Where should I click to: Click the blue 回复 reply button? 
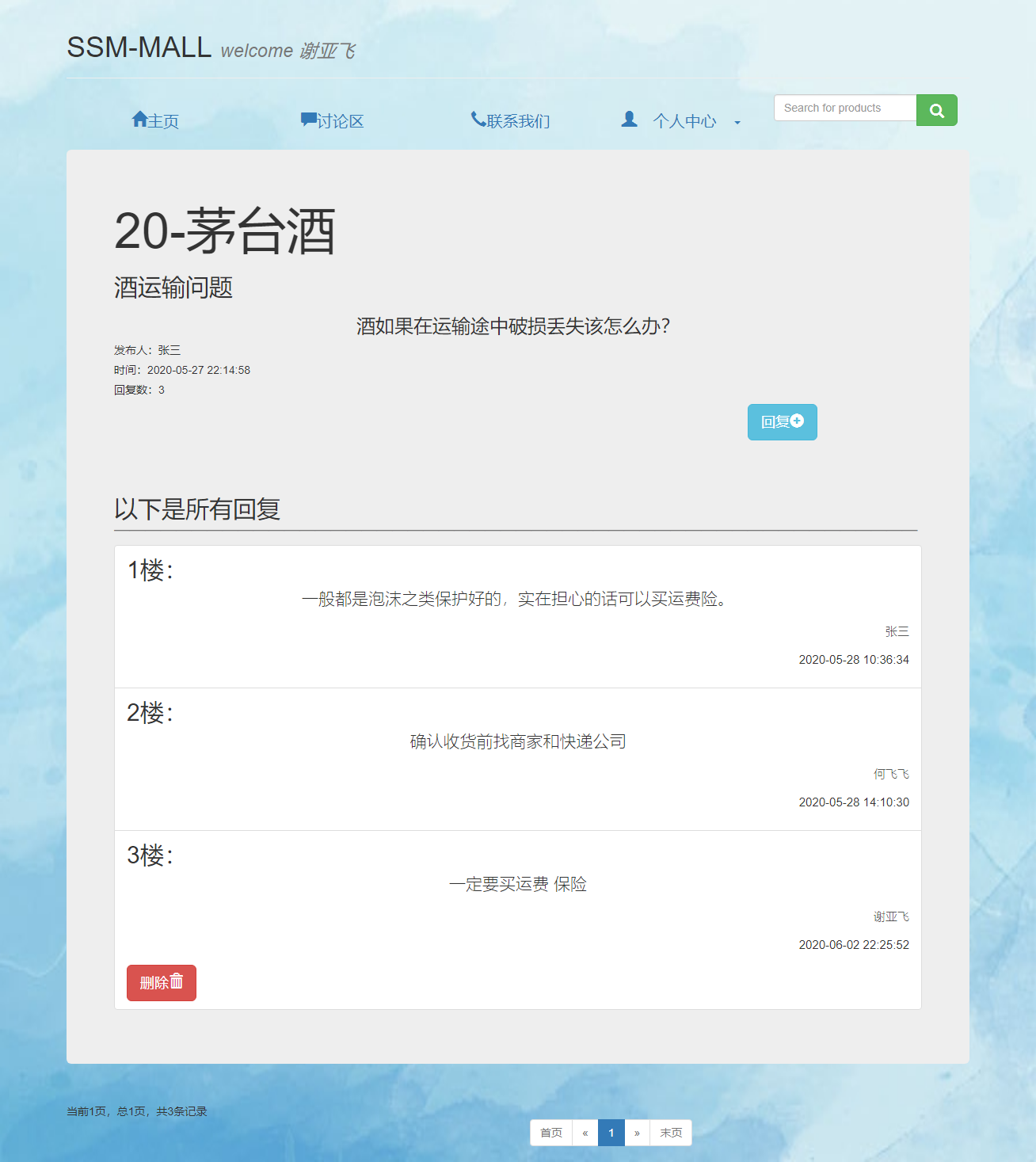pyautogui.click(x=782, y=422)
